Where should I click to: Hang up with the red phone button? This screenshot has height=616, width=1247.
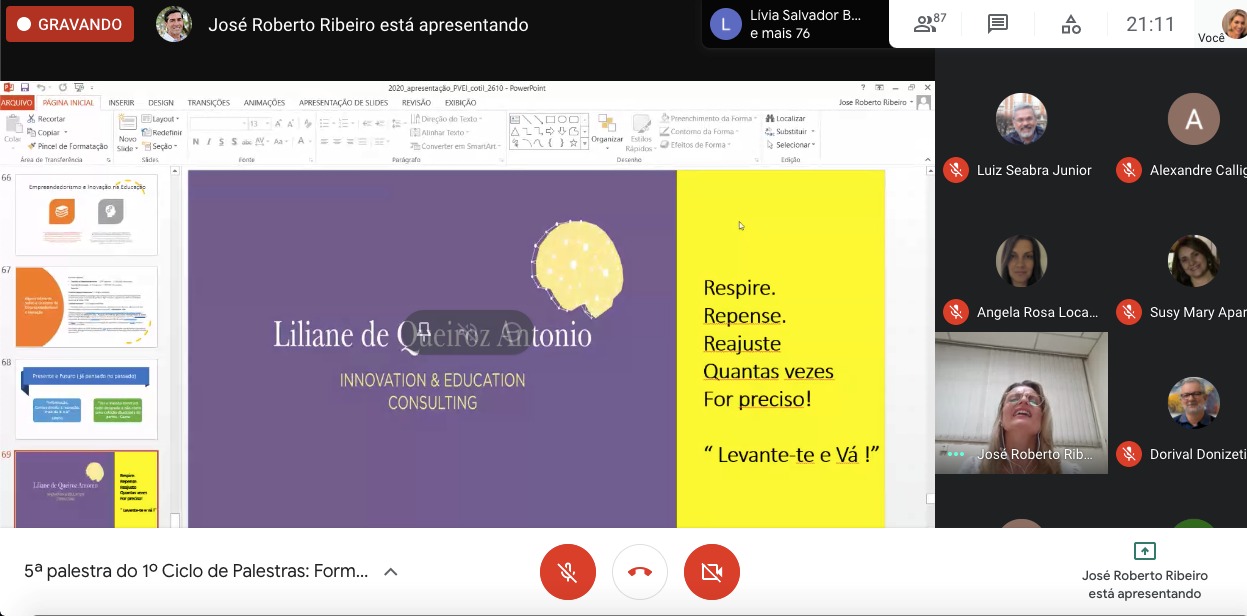pos(640,572)
